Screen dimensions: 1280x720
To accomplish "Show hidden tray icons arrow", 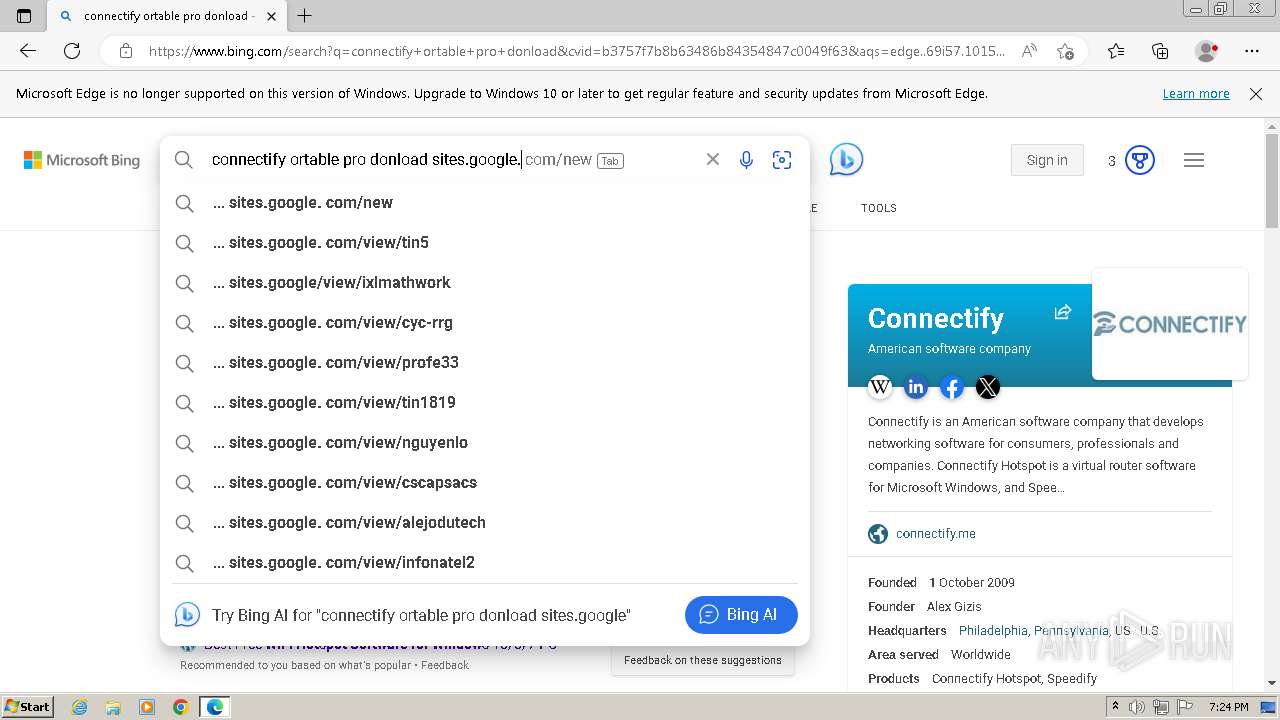I will pos(1115,707).
